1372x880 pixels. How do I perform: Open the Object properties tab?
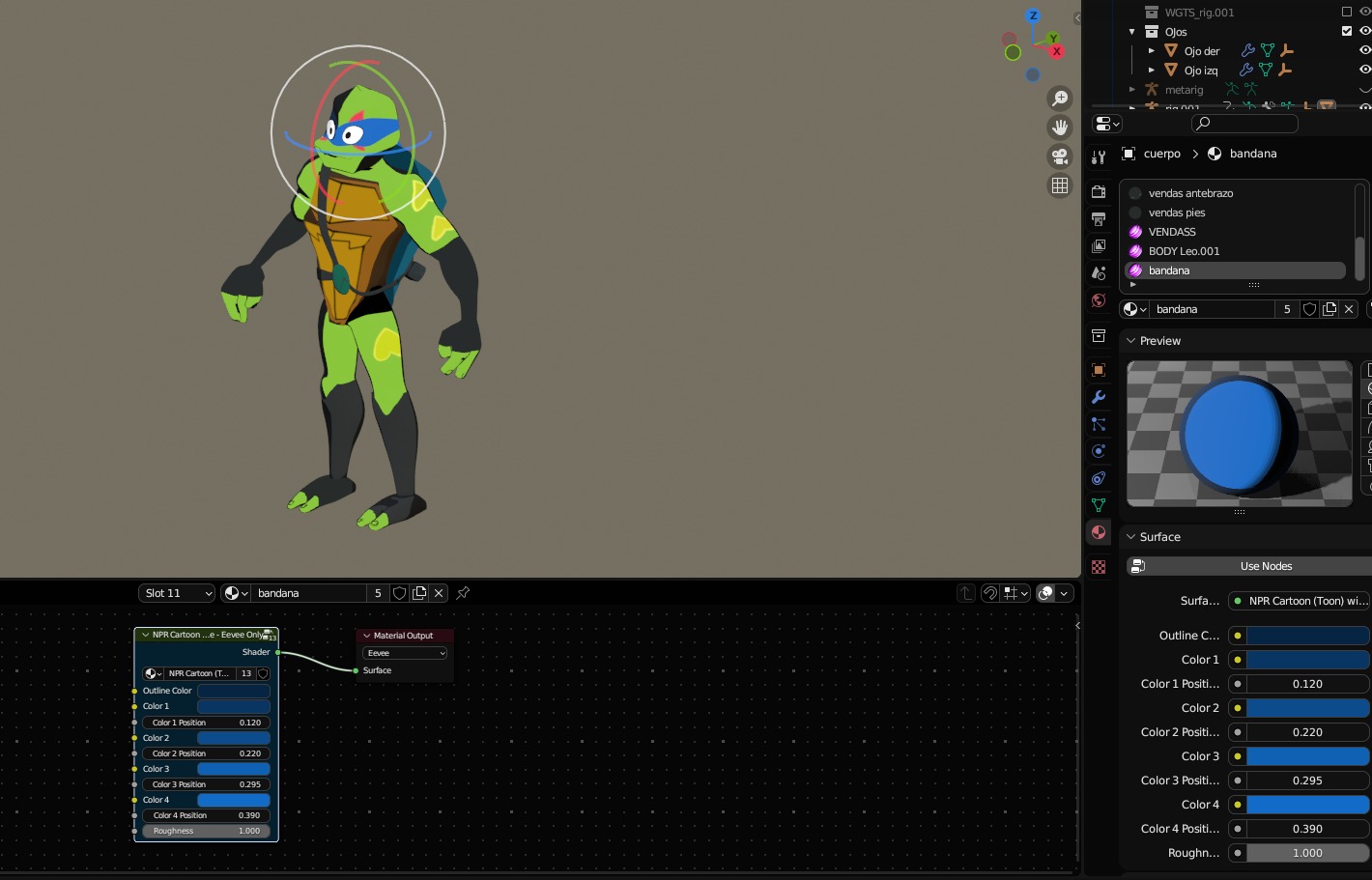1099,370
